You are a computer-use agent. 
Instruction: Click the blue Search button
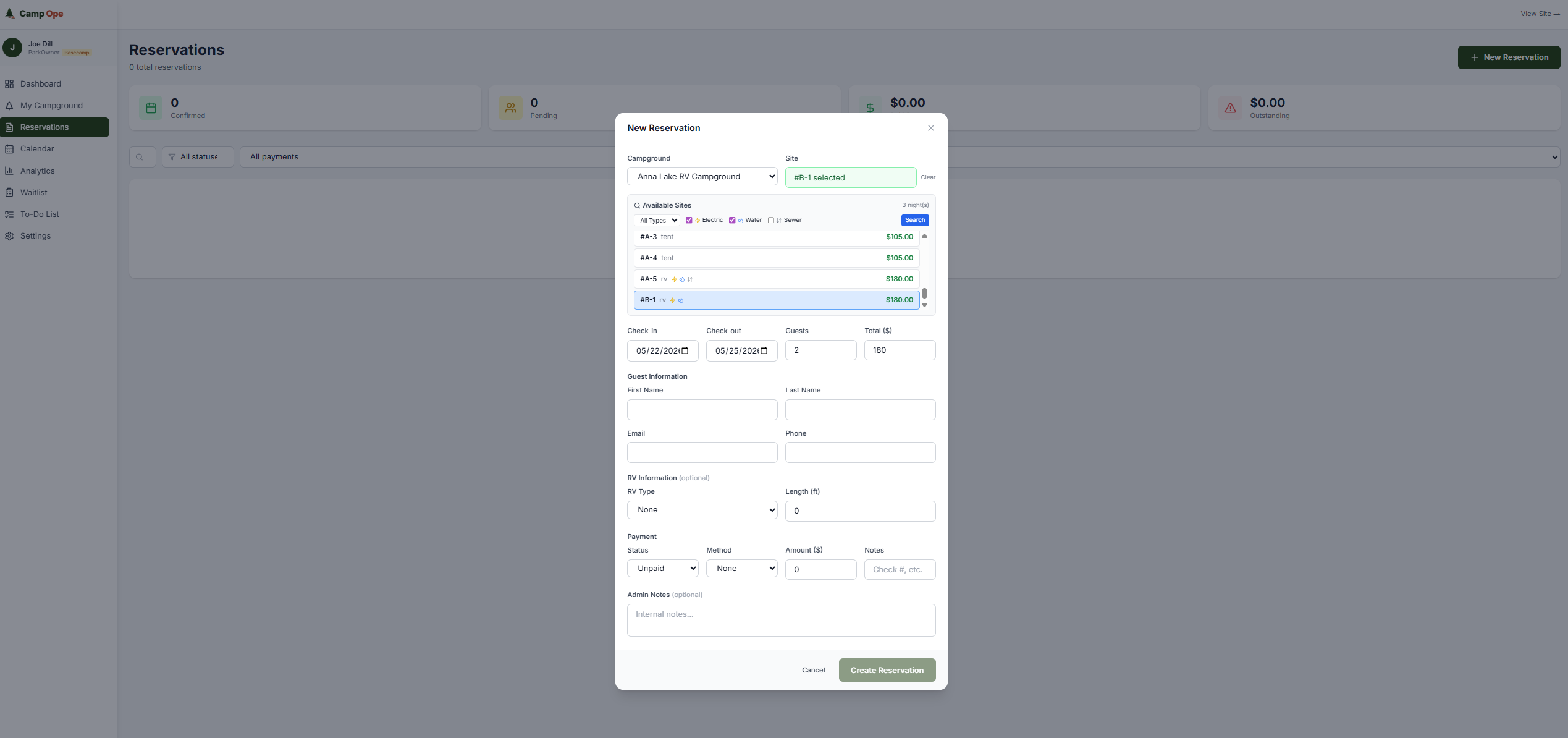pyautogui.click(x=914, y=220)
